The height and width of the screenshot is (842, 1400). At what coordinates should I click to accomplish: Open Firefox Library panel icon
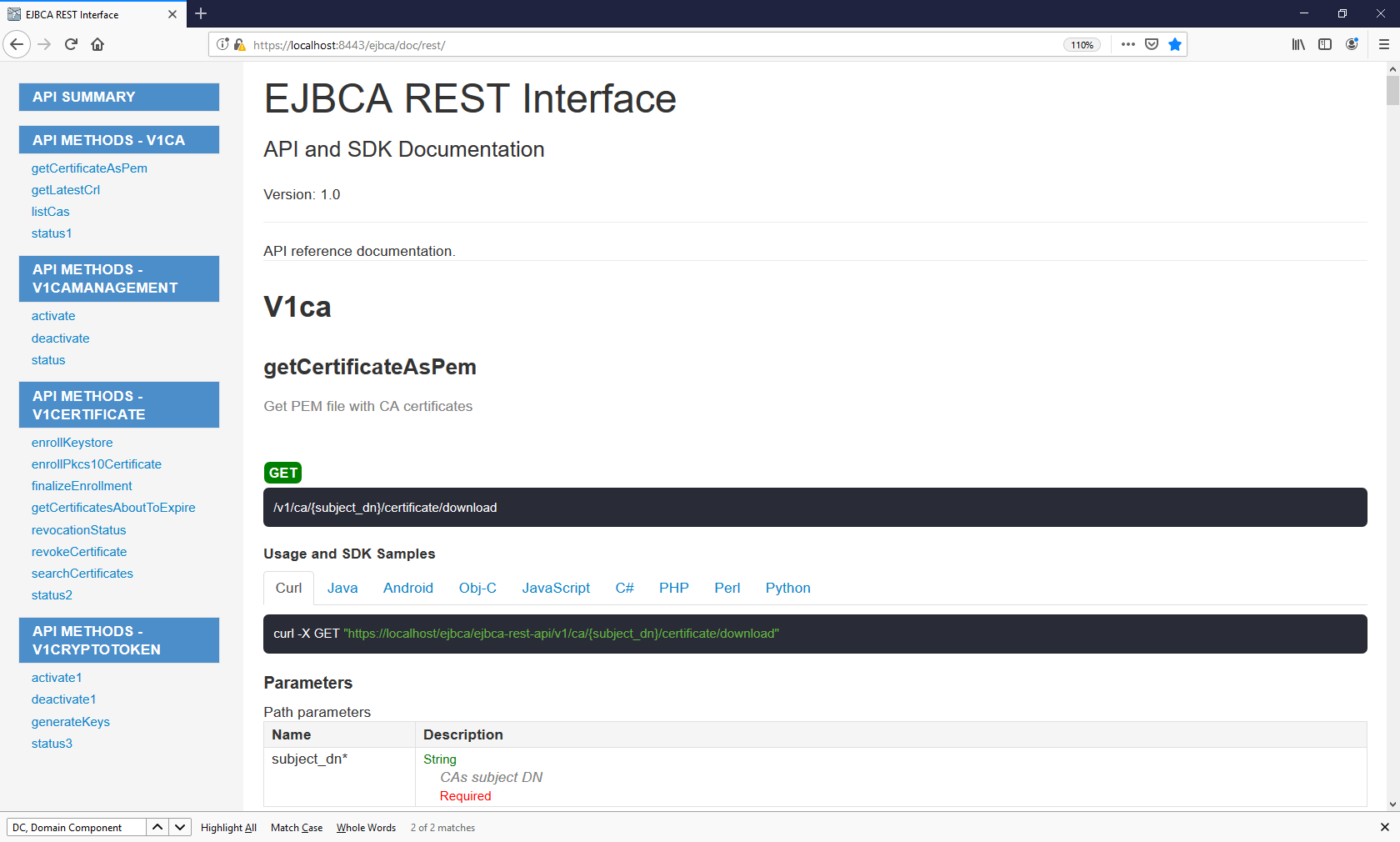[x=1297, y=44]
